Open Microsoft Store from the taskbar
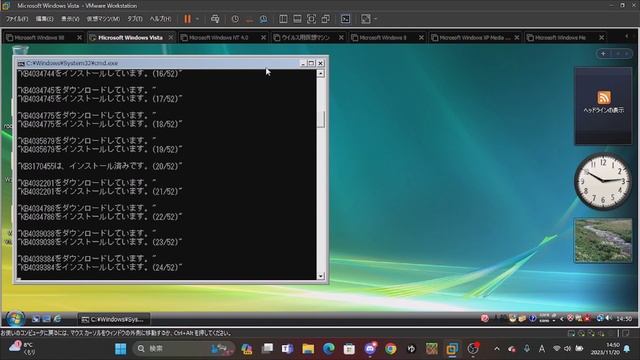 click(x=349, y=349)
